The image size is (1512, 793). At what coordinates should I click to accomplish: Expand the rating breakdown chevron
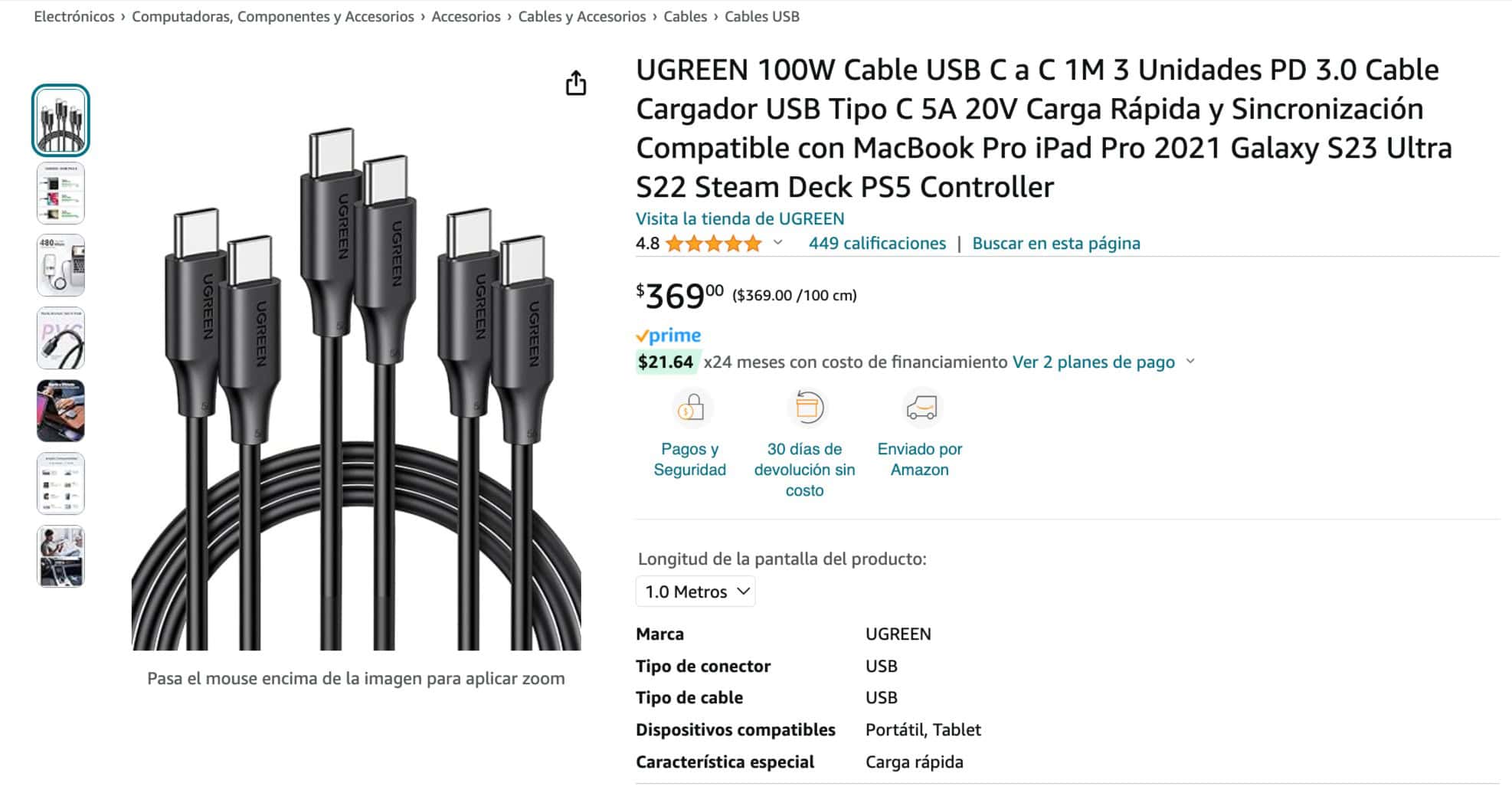point(778,243)
